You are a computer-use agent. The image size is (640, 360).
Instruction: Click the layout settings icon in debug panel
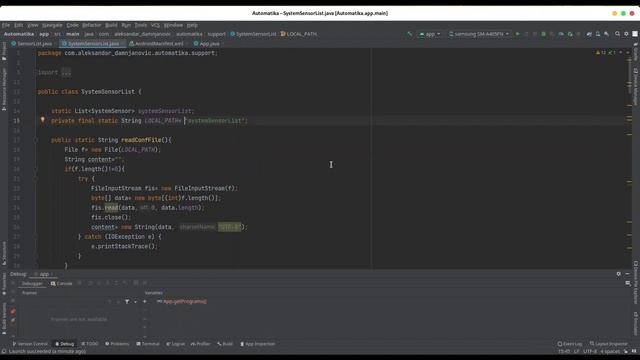[628, 283]
